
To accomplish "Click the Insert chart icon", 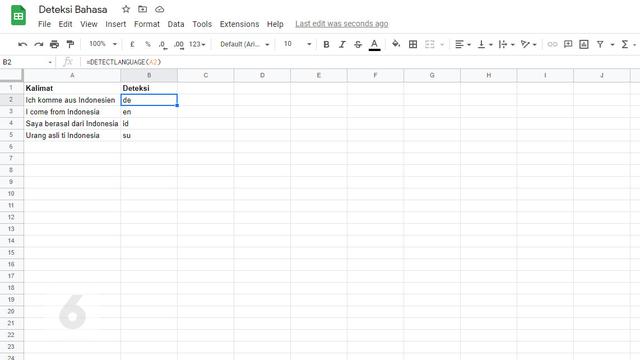I will click(x=584, y=44).
